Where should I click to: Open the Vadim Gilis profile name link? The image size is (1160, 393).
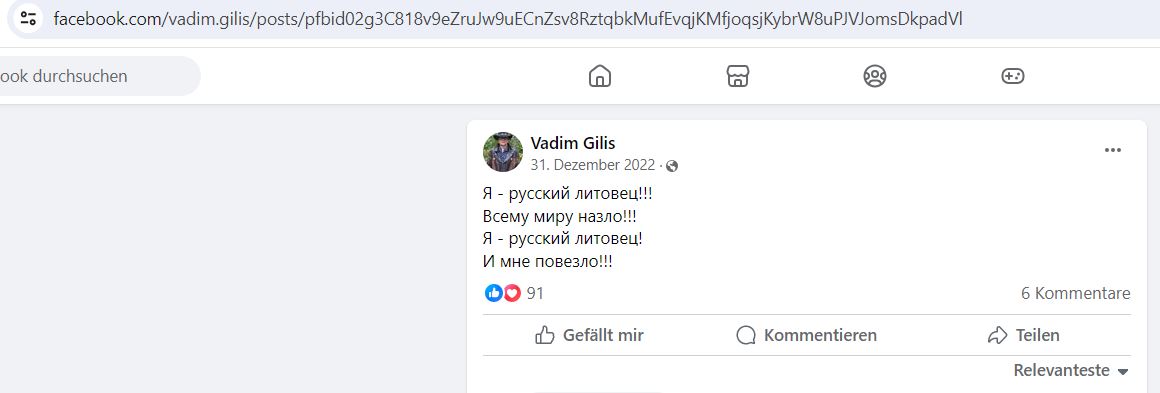pos(573,143)
